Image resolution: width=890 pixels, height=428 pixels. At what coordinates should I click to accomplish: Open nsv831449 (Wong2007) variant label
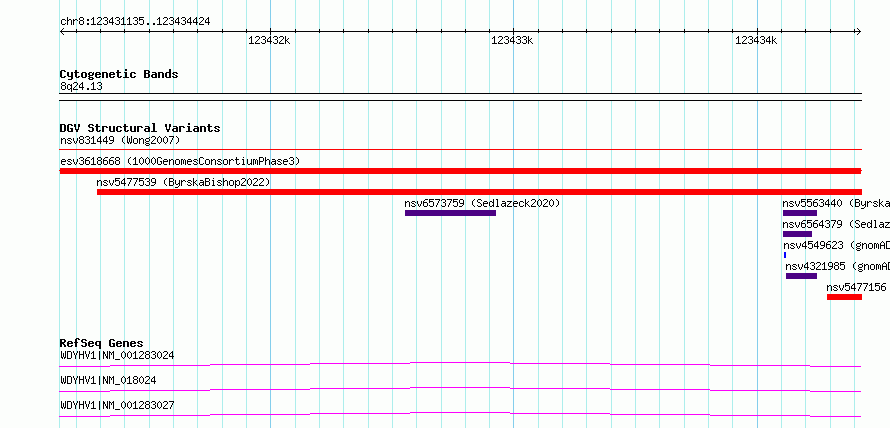(120, 140)
